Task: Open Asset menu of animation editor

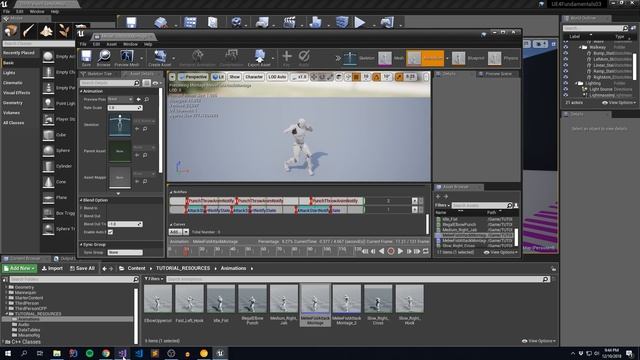Action: [111, 44]
